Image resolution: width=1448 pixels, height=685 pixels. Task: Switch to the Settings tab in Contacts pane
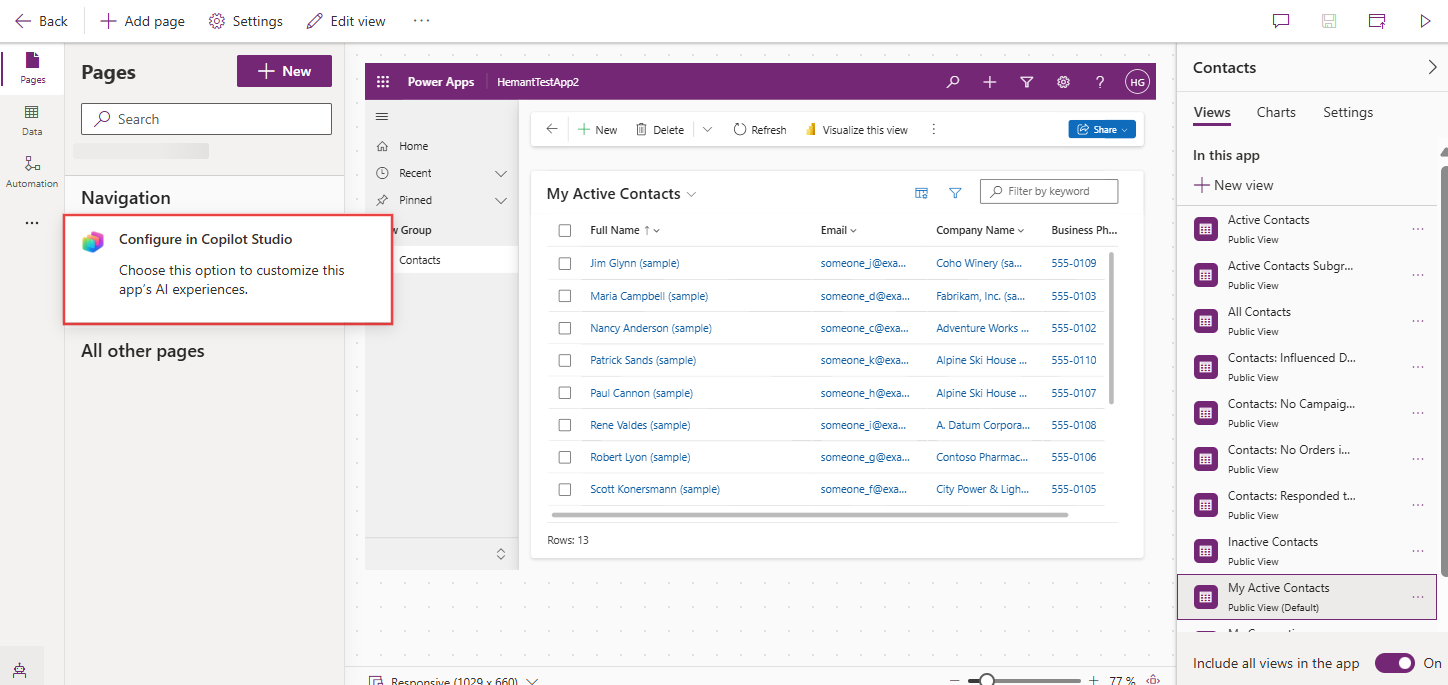coord(1347,112)
